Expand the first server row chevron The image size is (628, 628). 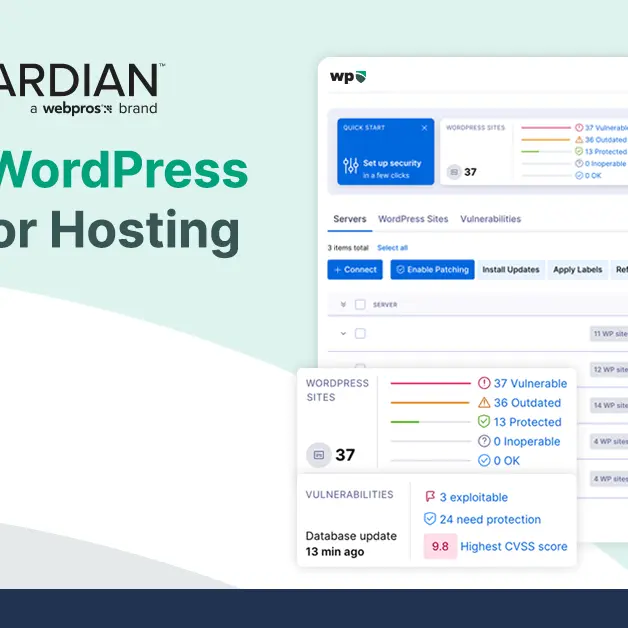click(x=343, y=333)
